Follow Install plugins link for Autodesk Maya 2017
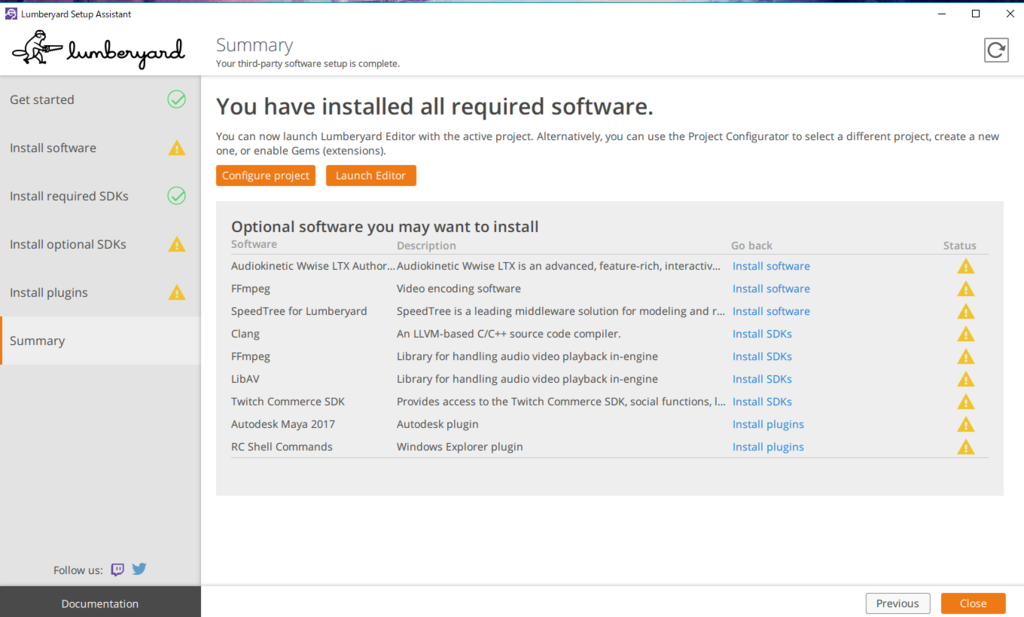1024x617 pixels. tap(768, 424)
